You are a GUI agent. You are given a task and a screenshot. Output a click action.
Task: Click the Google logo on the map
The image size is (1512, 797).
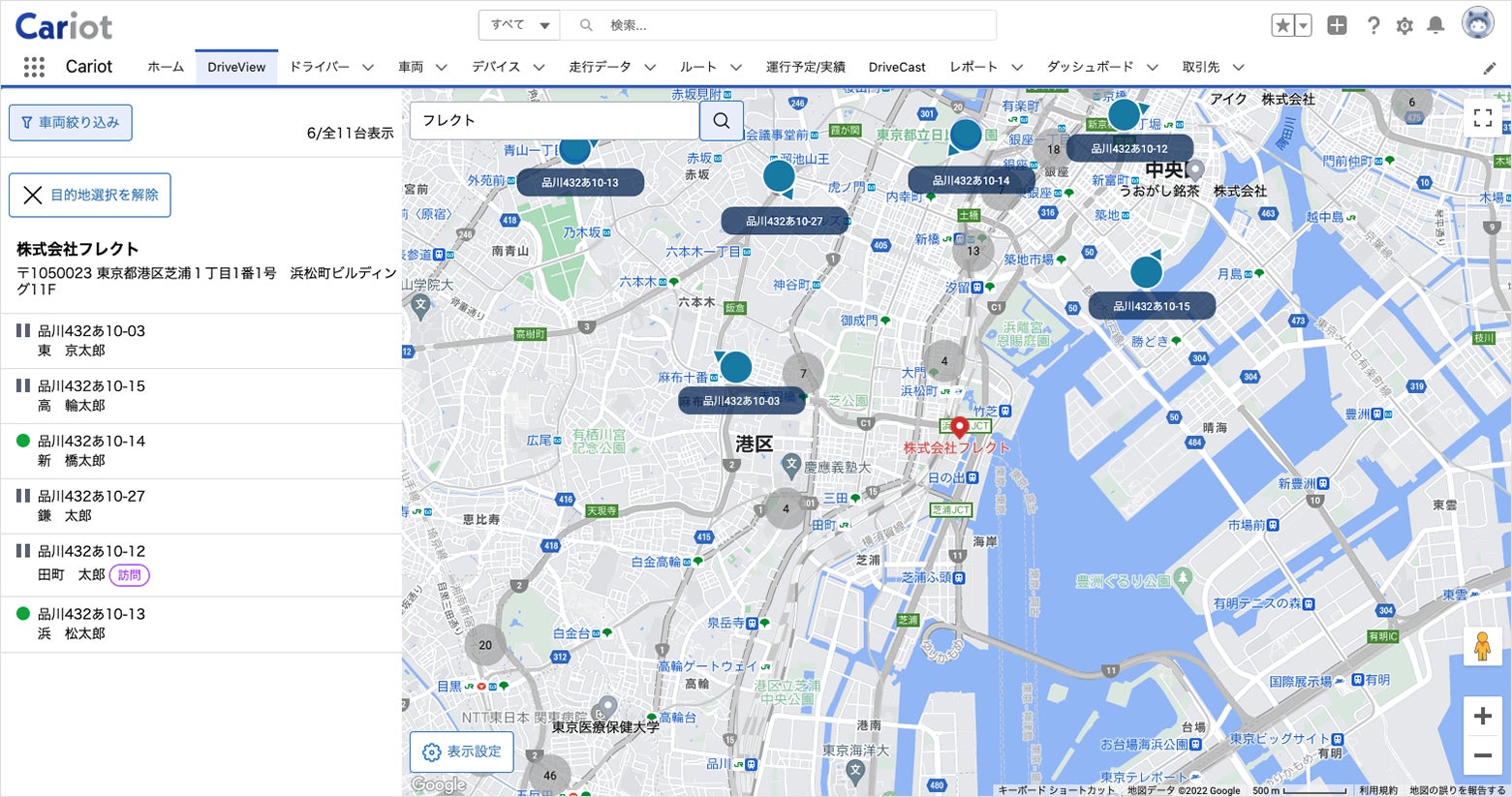pos(439,784)
